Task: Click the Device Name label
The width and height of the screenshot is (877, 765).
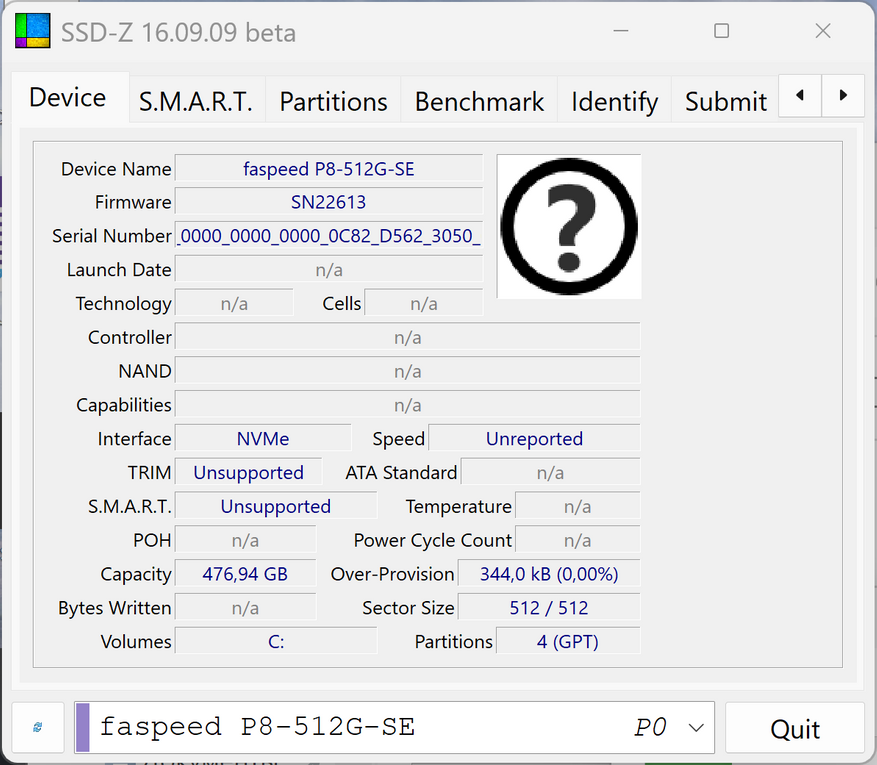Action: pos(116,169)
